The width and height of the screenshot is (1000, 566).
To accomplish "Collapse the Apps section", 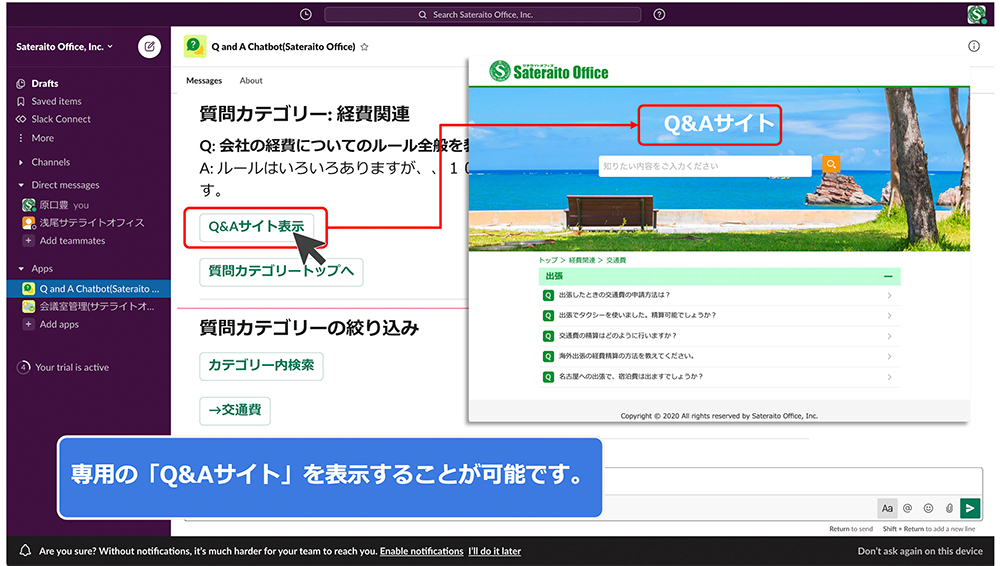I will point(21,269).
